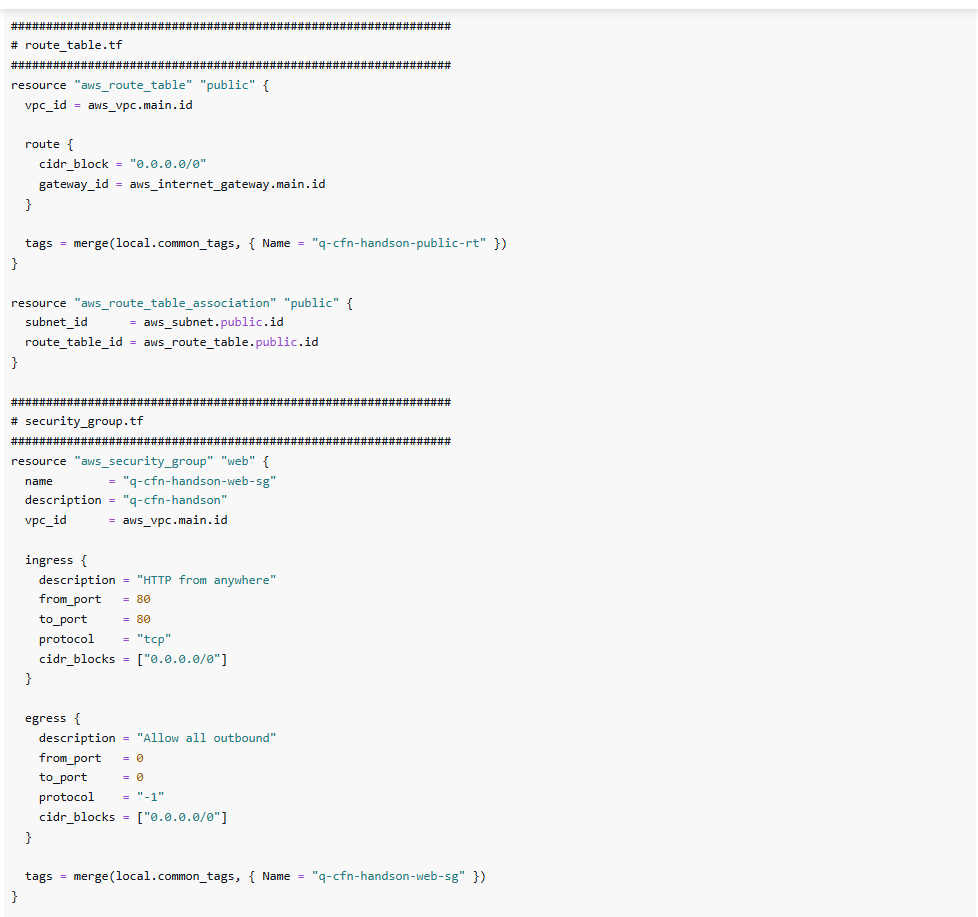Click aws_vpc.main.id in the aws_security_group resource

175,520
